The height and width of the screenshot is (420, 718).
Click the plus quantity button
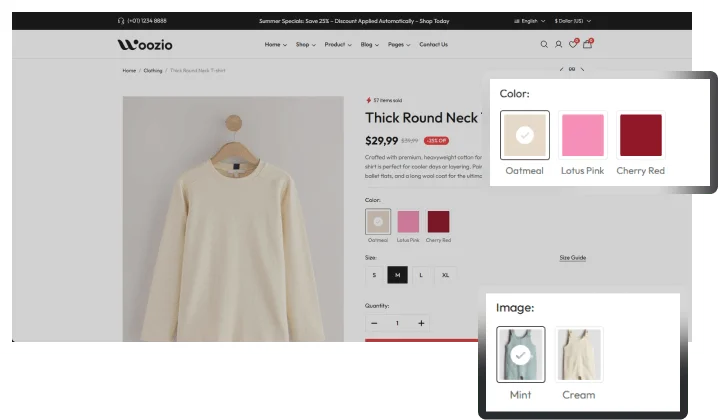[x=421, y=323]
